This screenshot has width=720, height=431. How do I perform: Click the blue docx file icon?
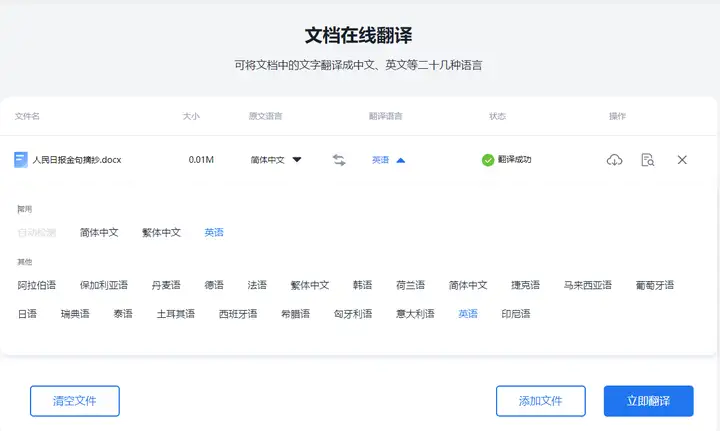point(21,160)
